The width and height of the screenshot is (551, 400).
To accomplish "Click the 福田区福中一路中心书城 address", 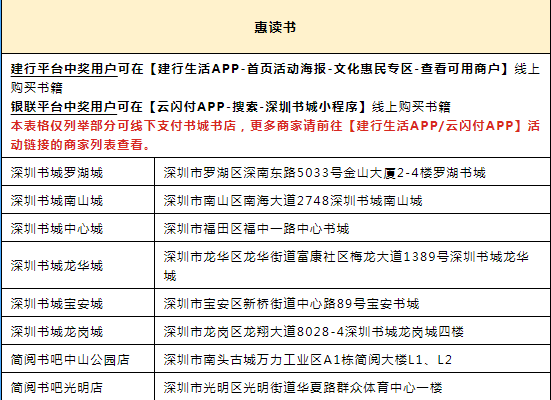I will 256,228.
